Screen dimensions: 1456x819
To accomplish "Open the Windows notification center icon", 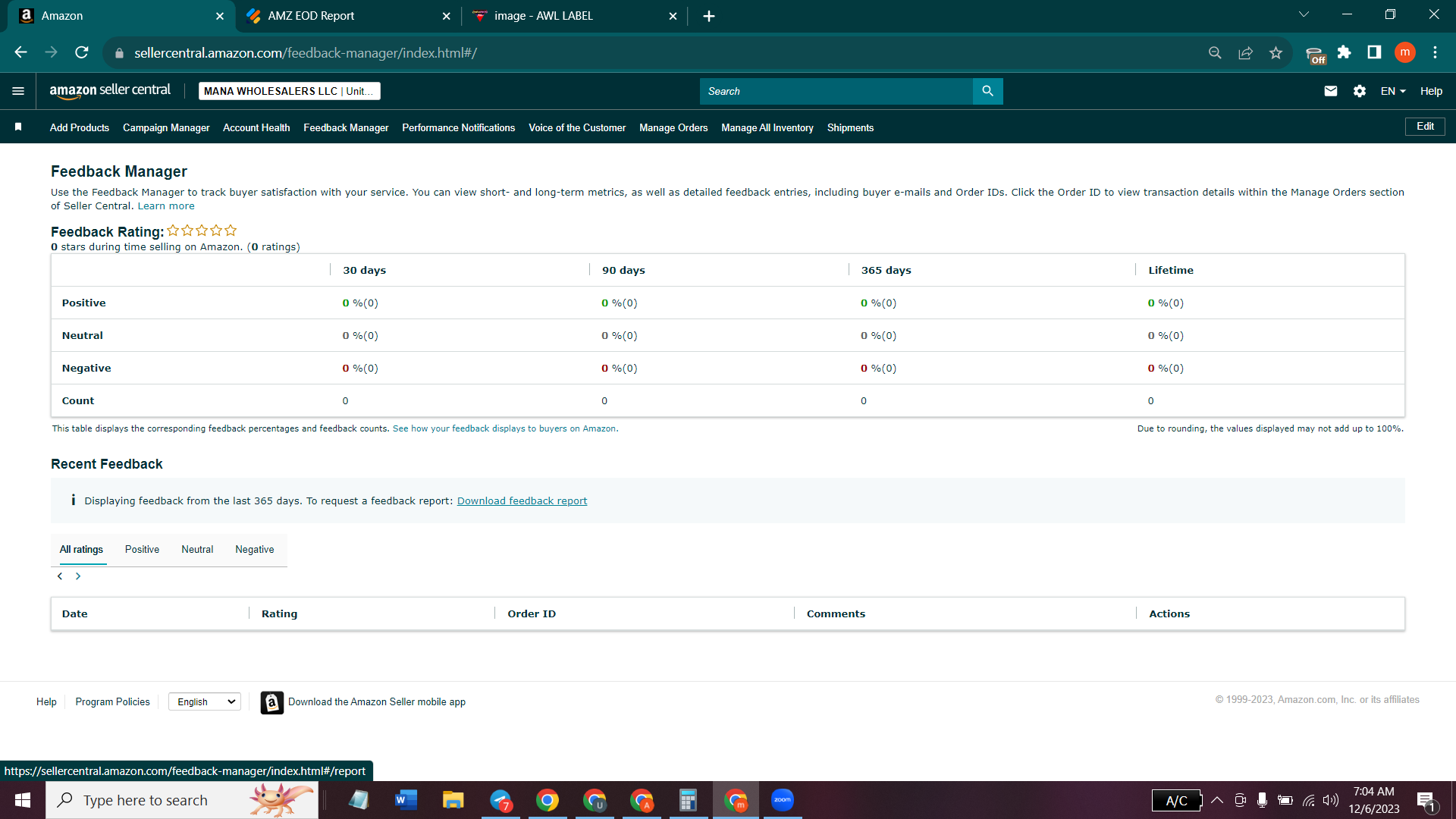I will point(1426,800).
